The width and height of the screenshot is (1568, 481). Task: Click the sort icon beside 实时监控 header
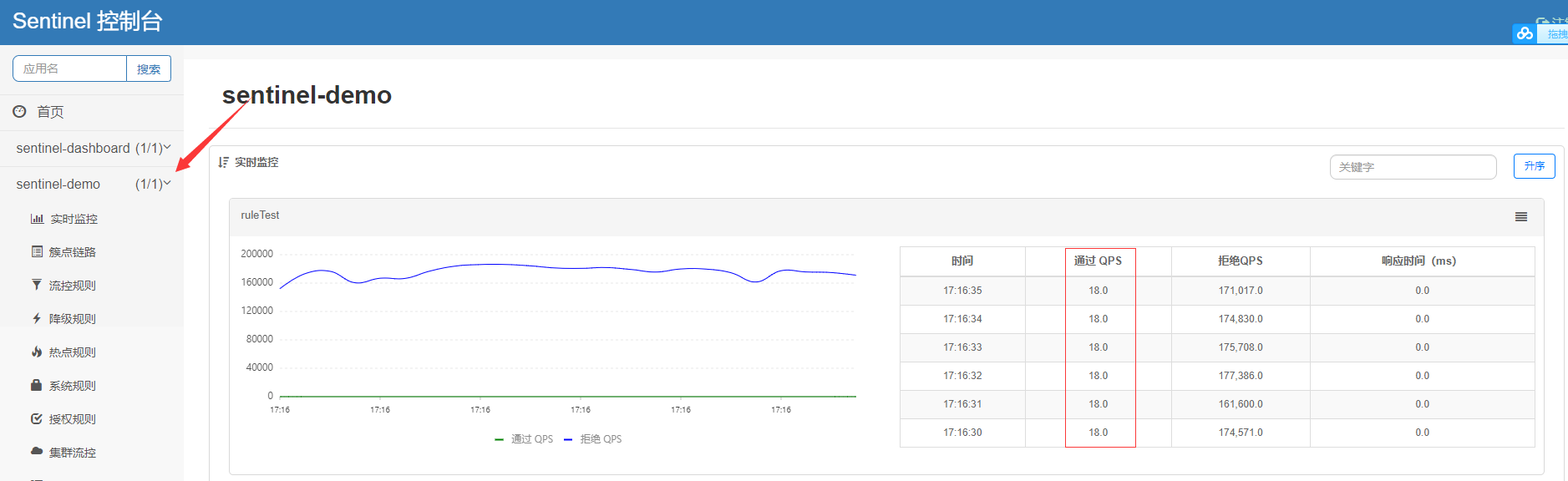click(223, 162)
